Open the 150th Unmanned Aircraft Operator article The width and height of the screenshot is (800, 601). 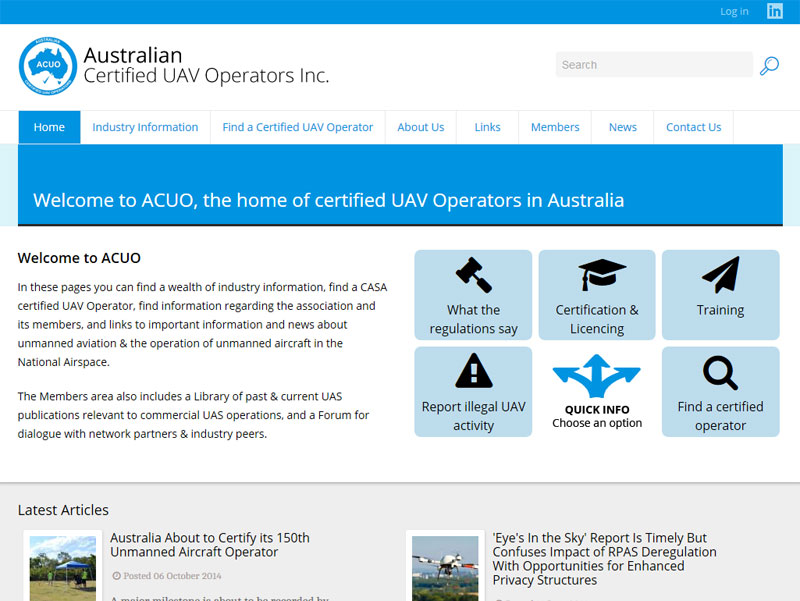point(210,545)
